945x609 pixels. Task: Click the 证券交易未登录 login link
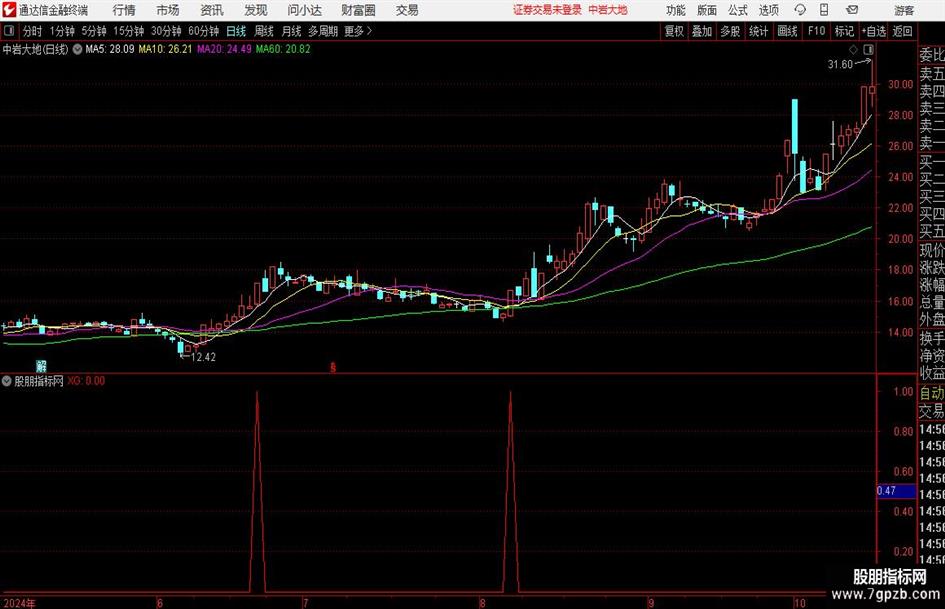pos(547,10)
